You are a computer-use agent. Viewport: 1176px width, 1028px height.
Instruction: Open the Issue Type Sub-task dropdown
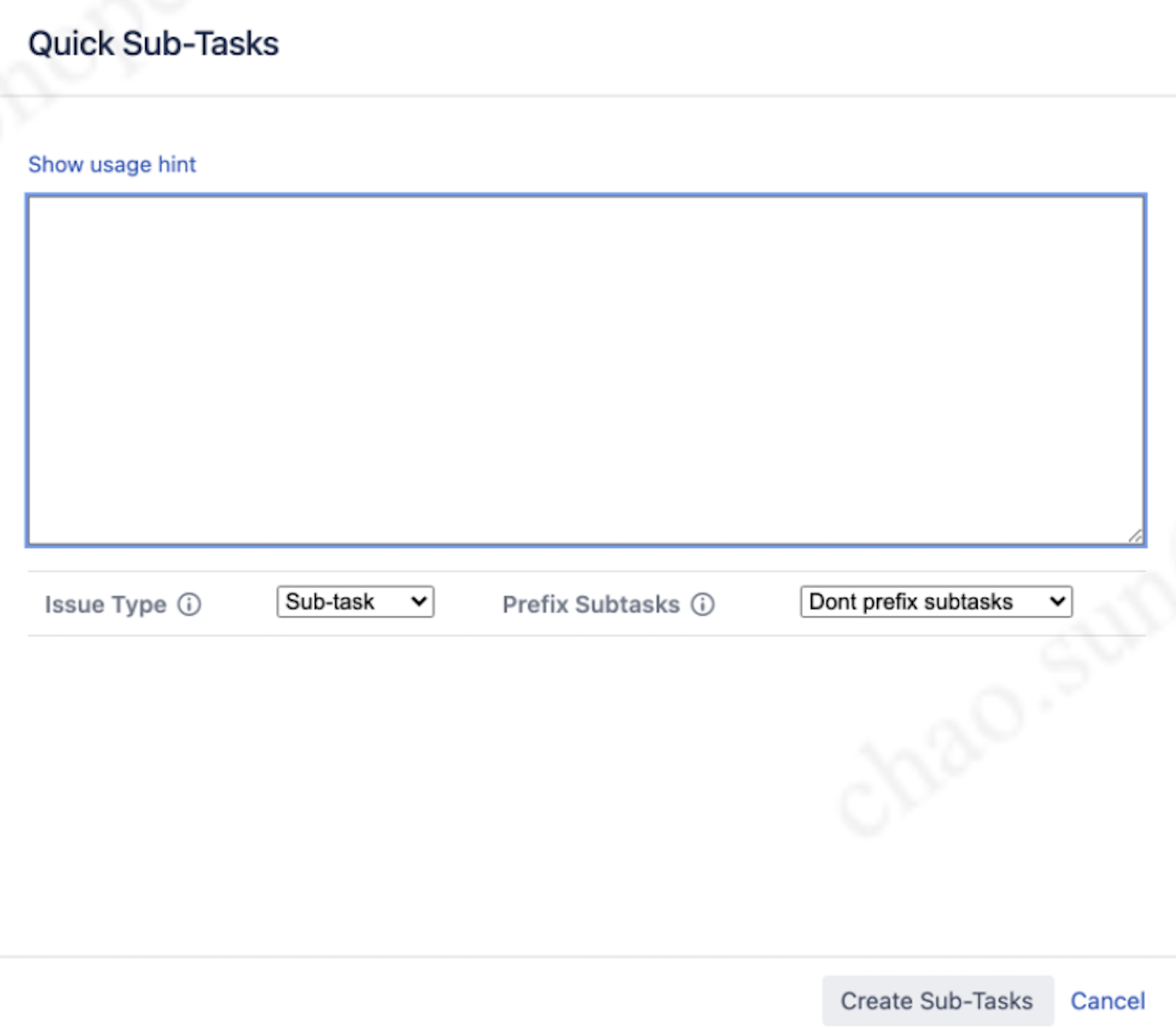pos(355,602)
